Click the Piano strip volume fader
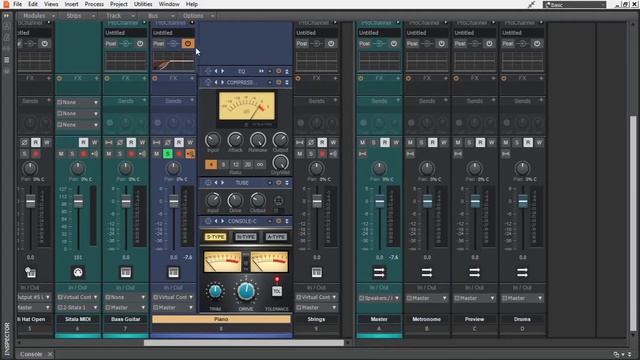 tap(173, 201)
